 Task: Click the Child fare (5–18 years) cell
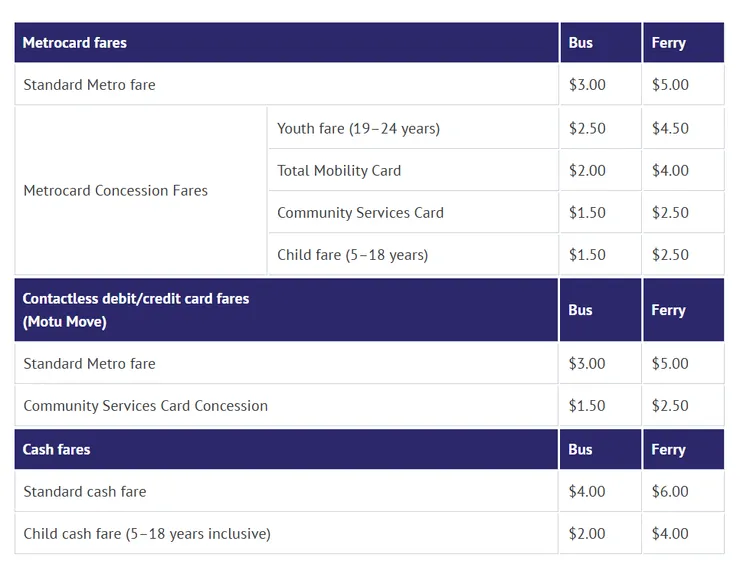click(352, 255)
